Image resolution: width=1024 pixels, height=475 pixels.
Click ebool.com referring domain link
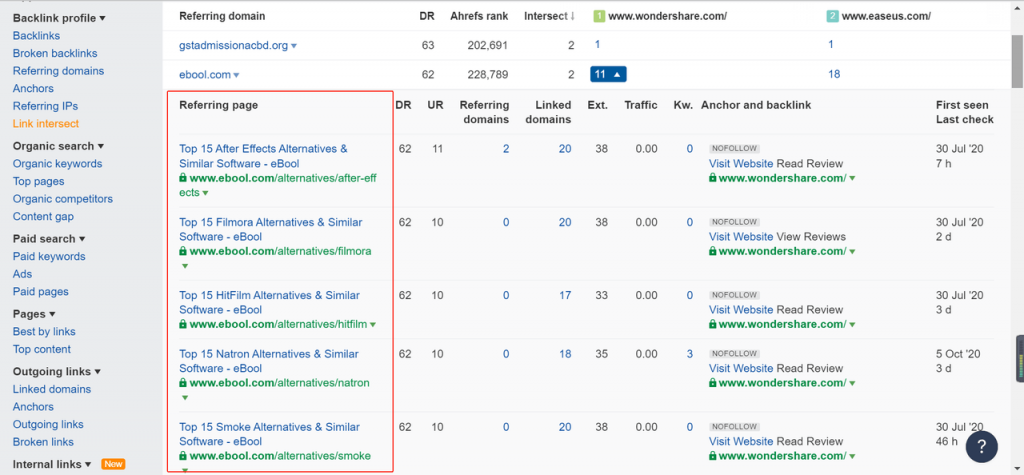tap(205, 75)
